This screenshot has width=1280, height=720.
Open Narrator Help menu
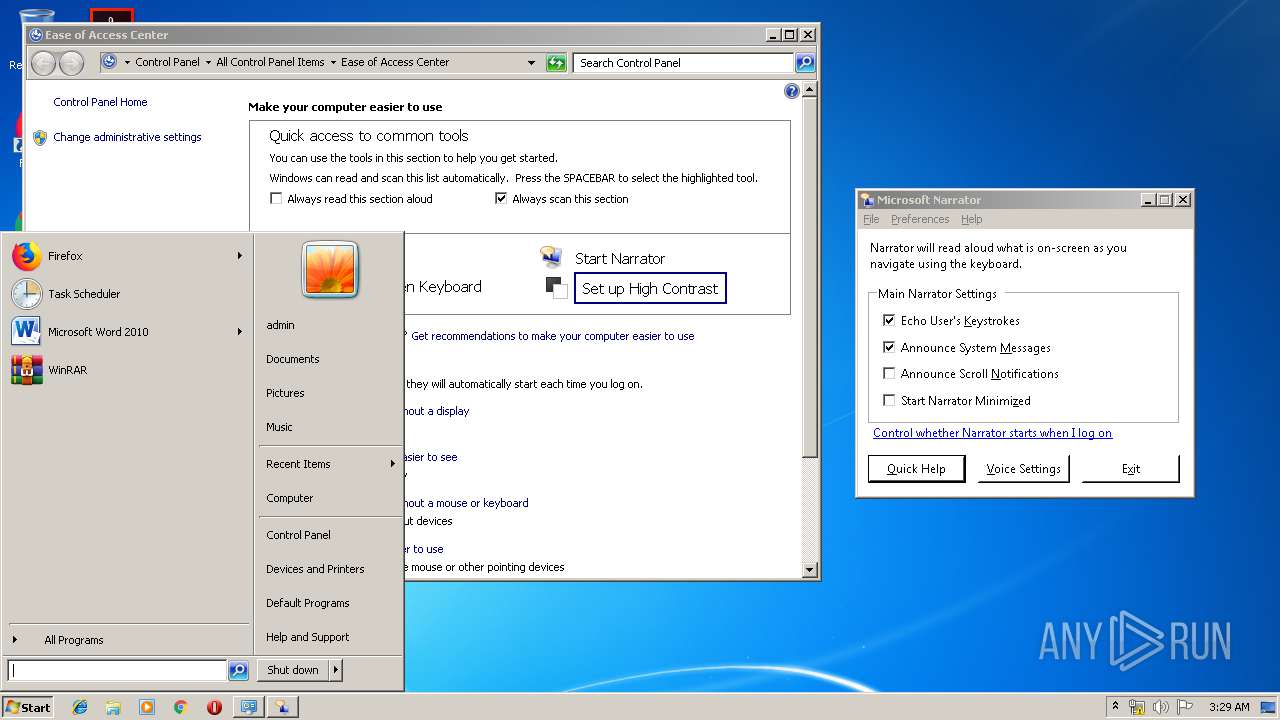(x=972, y=219)
